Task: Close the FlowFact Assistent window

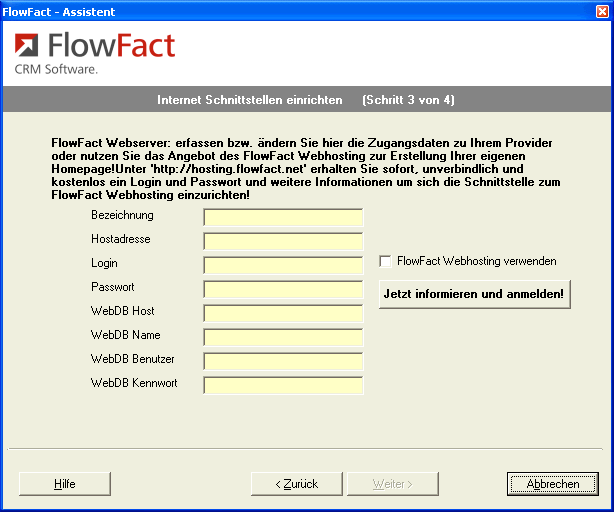Action: pyautogui.click(x=602, y=11)
